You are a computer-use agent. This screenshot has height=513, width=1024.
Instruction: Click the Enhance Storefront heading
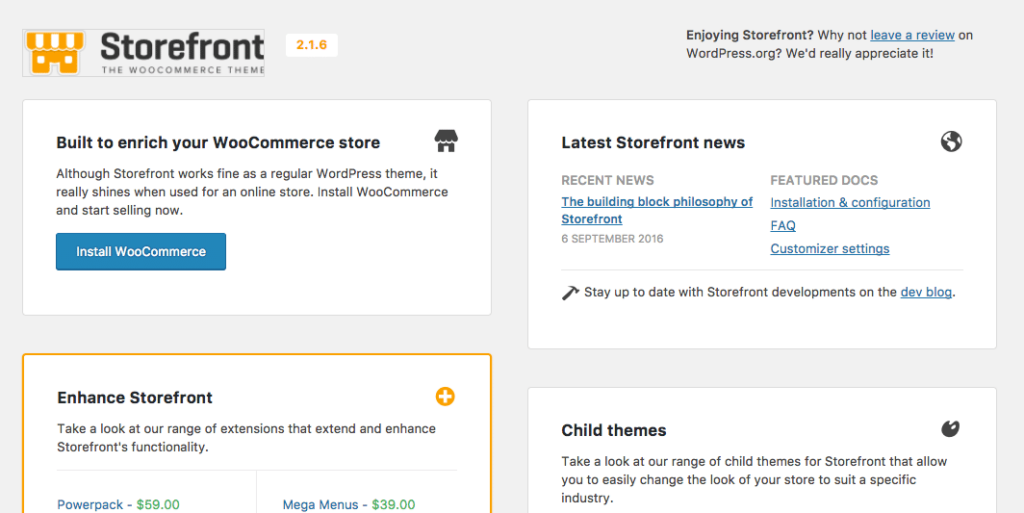click(135, 397)
